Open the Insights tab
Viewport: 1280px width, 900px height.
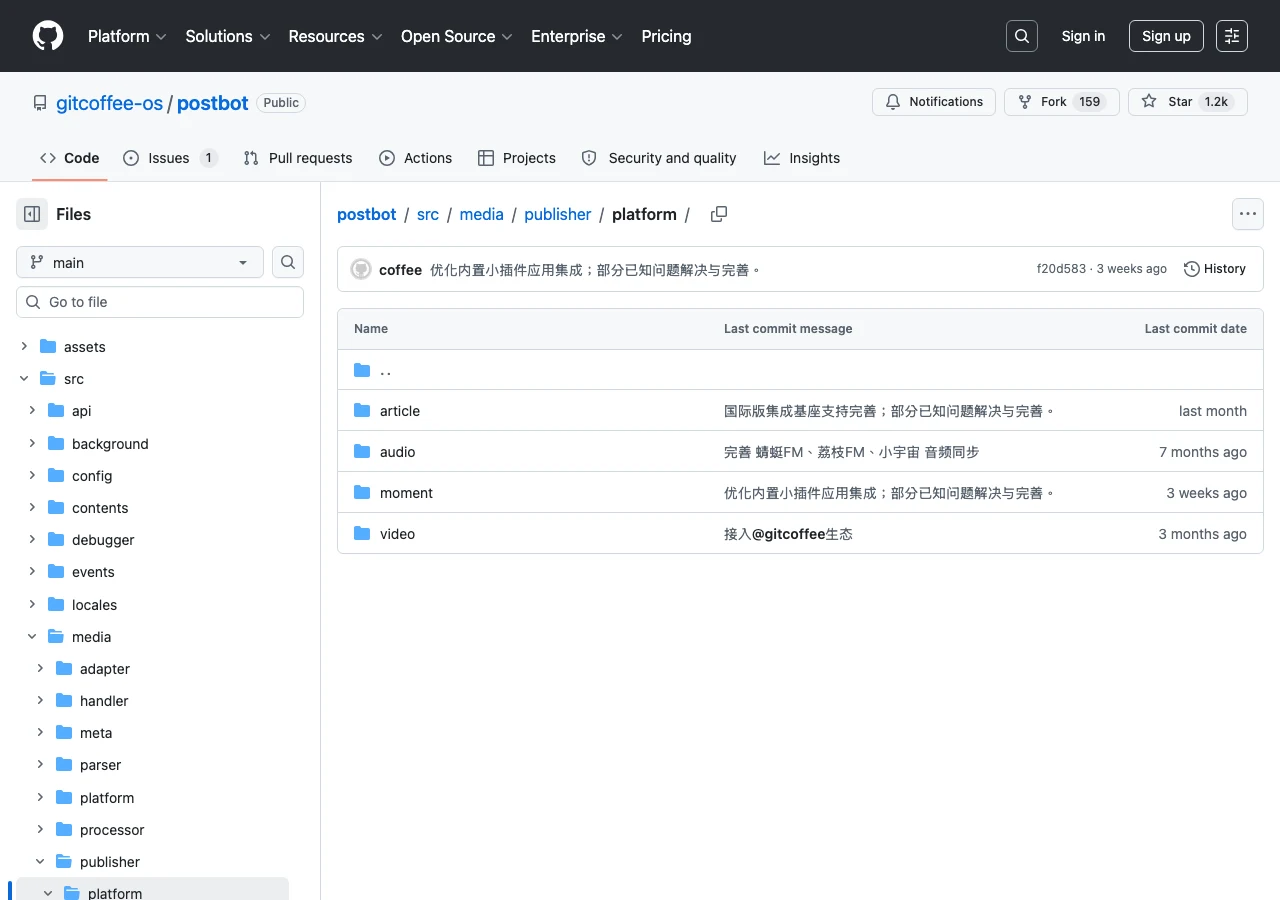tap(802, 158)
